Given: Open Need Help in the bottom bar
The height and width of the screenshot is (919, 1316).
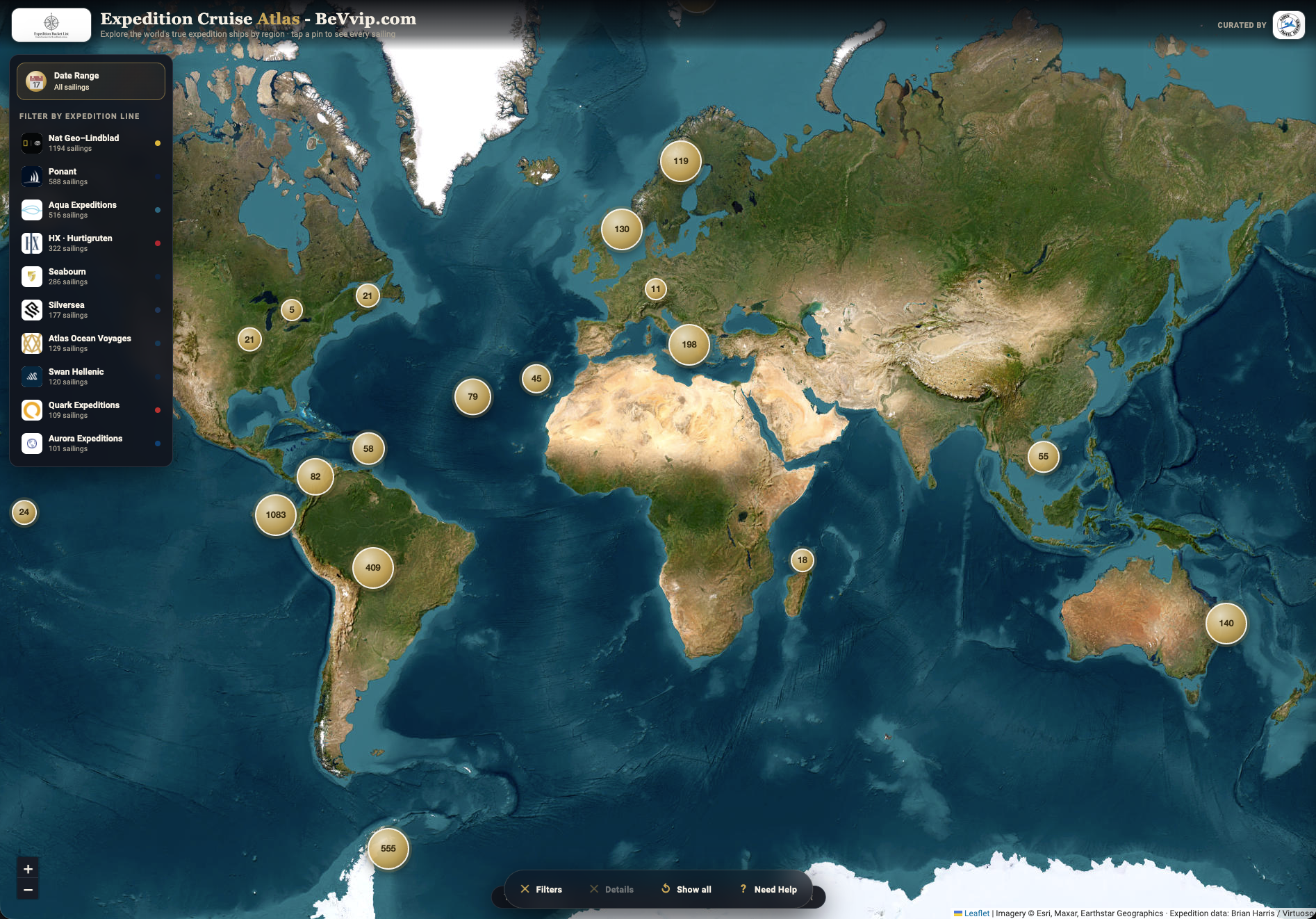Looking at the screenshot, I should pyautogui.click(x=768, y=889).
